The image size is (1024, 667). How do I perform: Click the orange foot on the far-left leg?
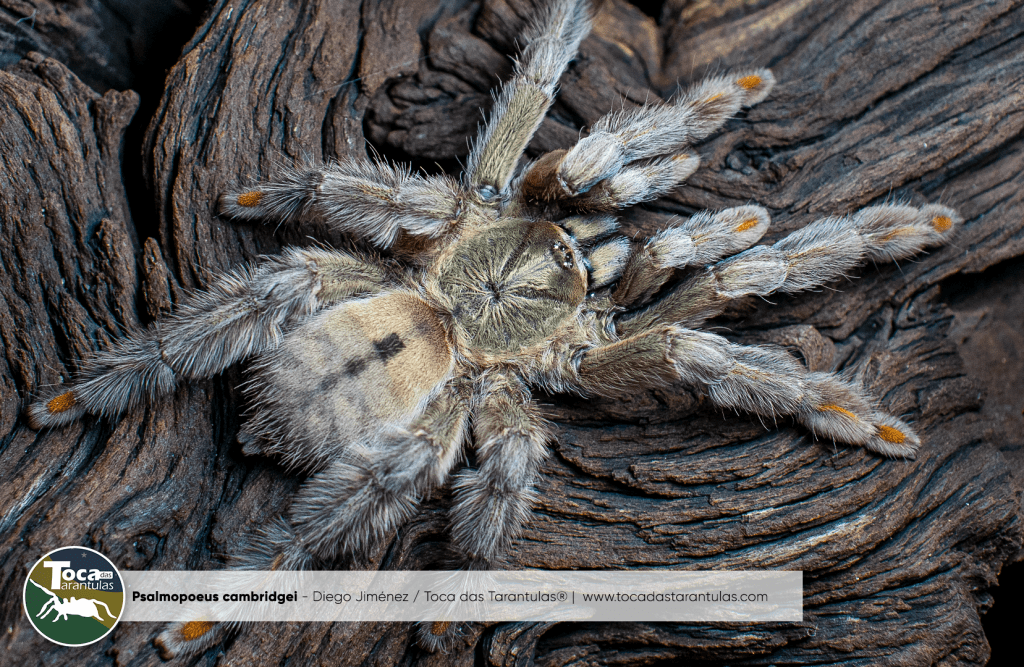click(x=61, y=402)
